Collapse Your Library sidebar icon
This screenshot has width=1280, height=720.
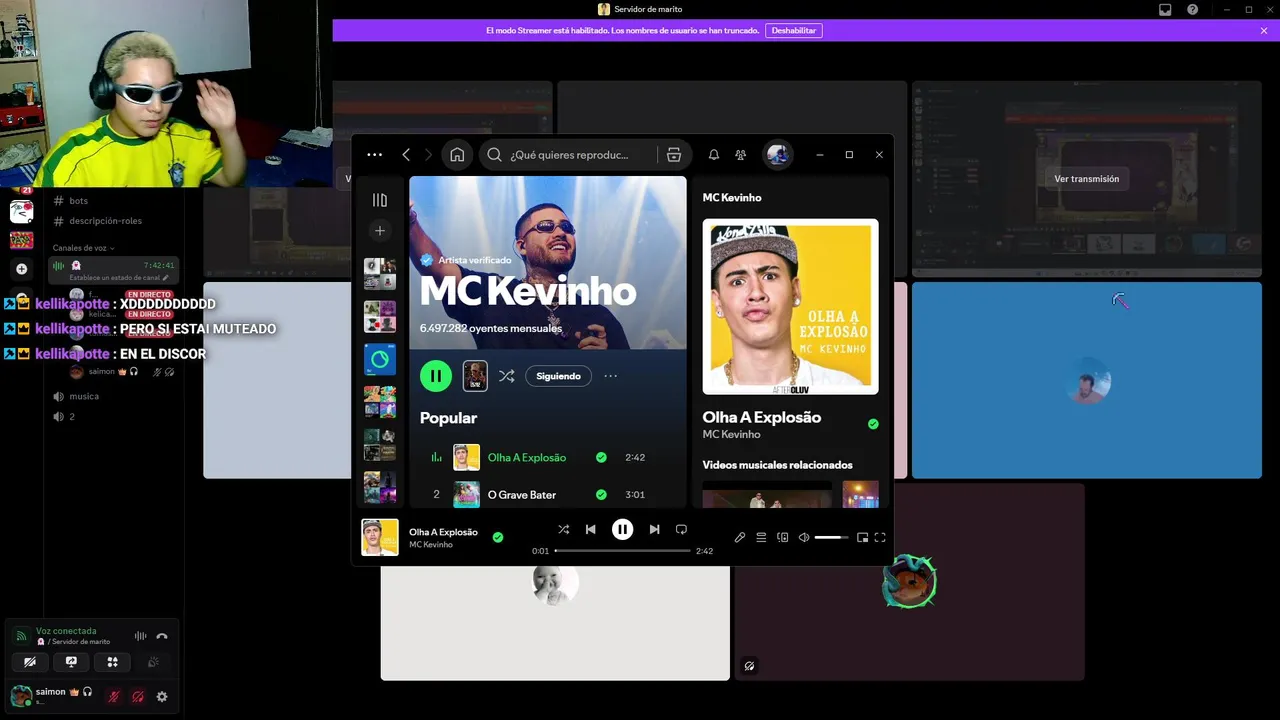click(x=380, y=200)
